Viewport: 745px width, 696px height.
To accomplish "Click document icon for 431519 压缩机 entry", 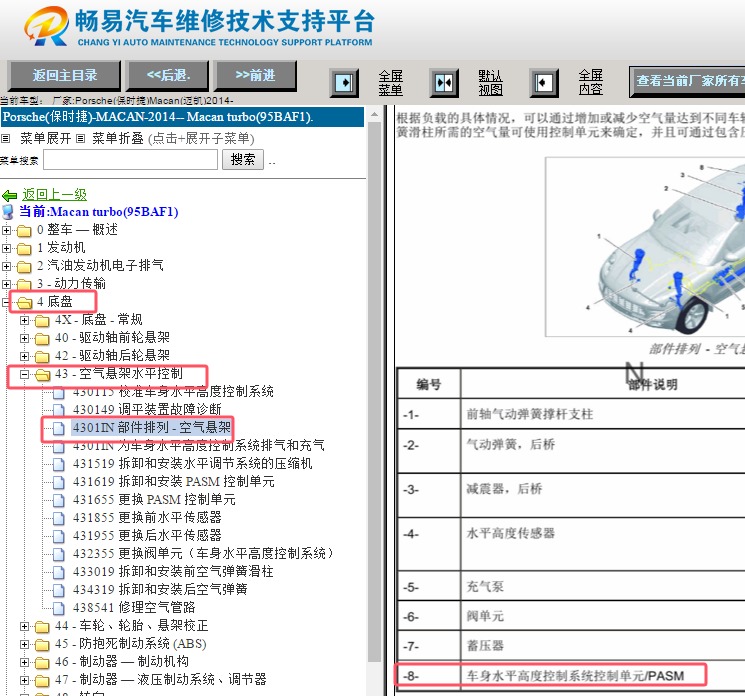I will [x=59, y=464].
